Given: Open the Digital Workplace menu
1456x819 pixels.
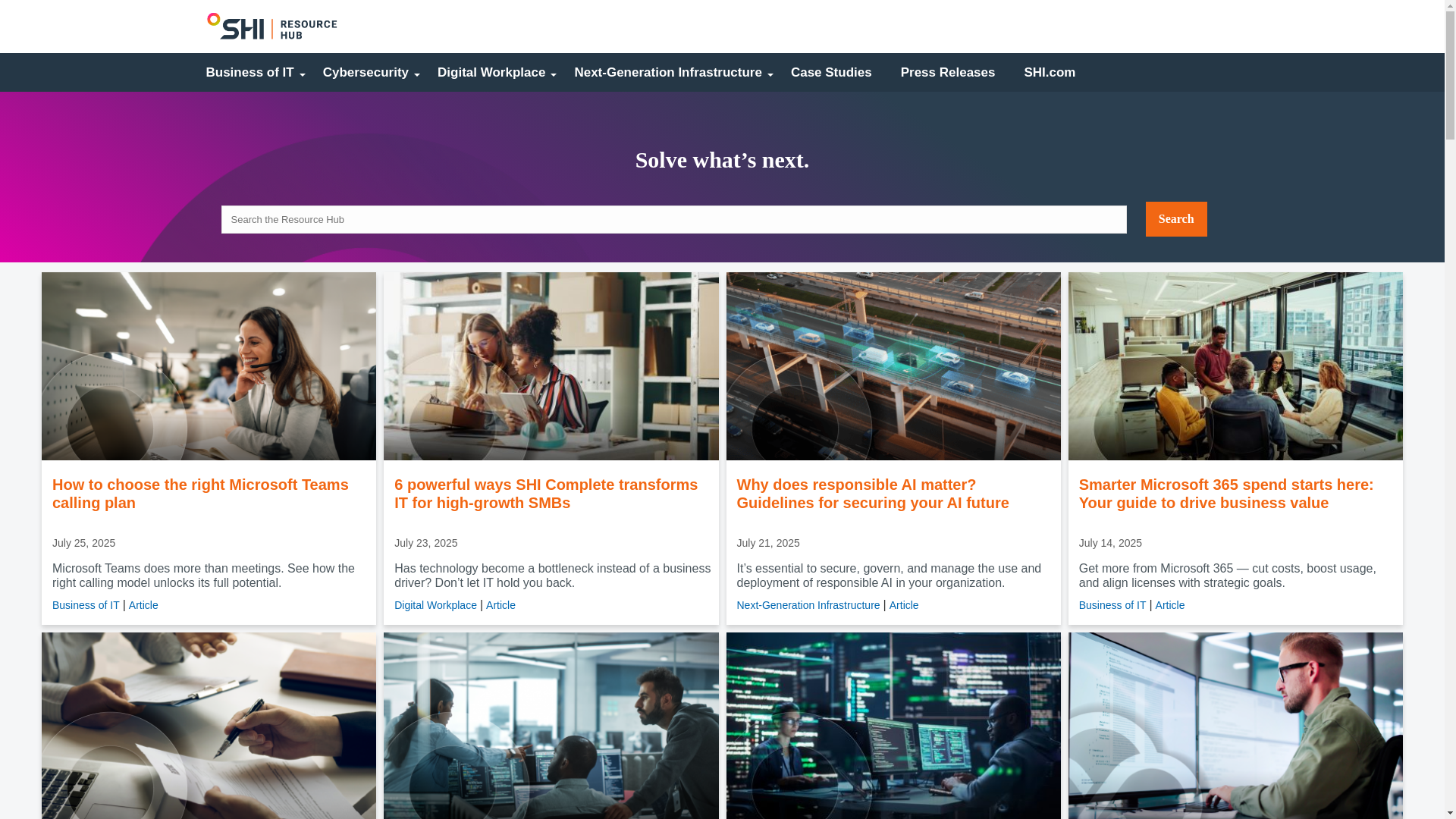Looking at the screenshot, I should pyautogui.click(x=491, y=73).
